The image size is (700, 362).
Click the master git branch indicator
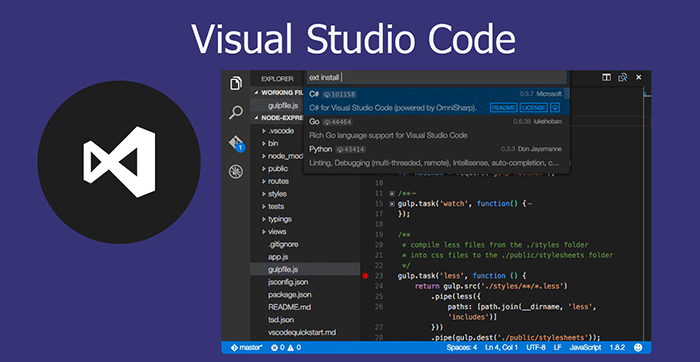(x=246, y=347)
